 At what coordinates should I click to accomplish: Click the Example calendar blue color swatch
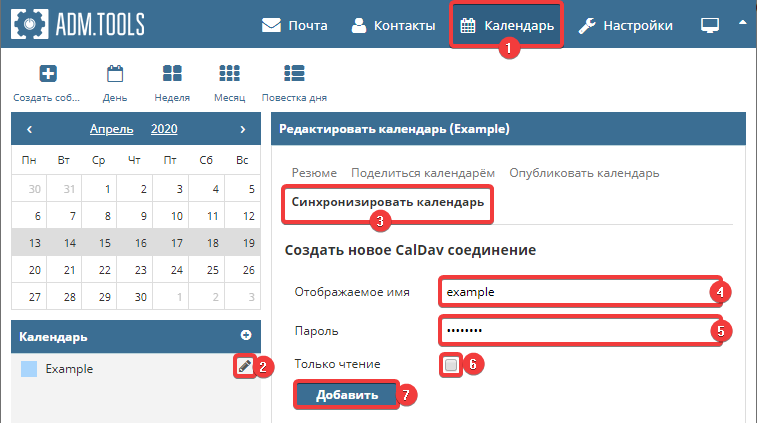coord(28,369)
